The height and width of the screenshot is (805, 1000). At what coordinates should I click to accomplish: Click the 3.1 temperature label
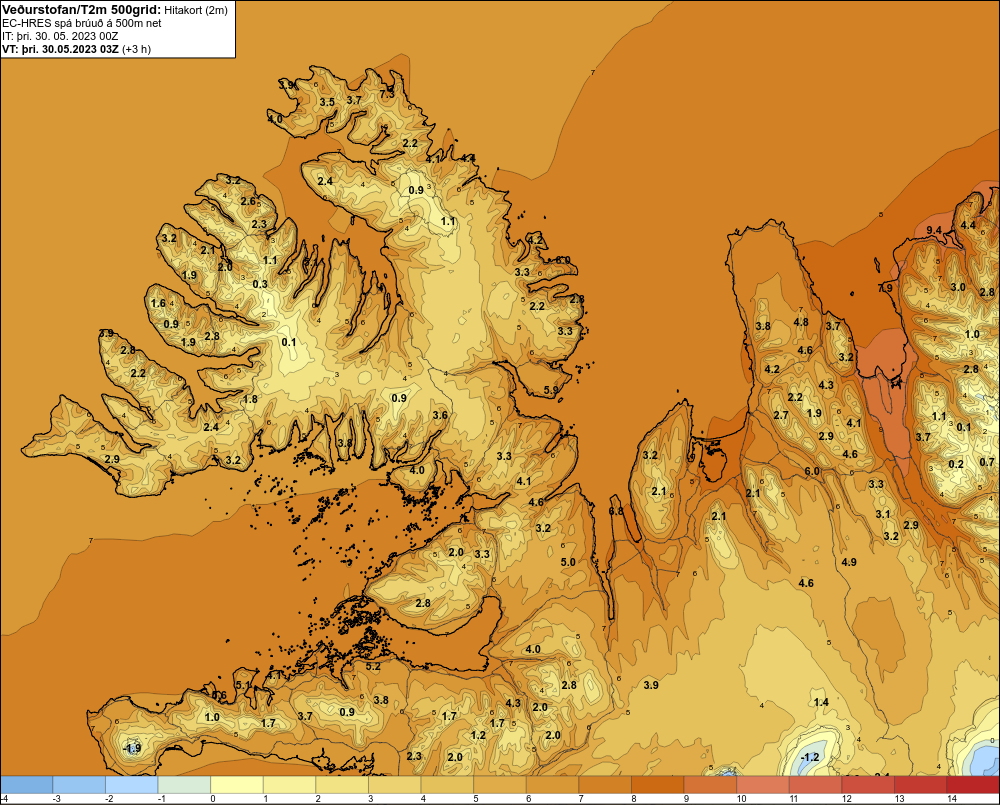(x=883, y=514)
